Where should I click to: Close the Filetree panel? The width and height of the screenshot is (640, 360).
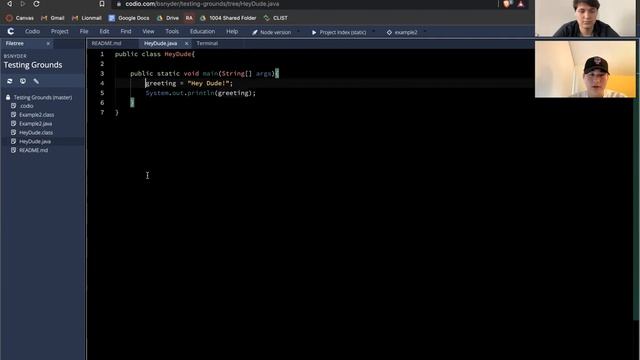[48, 43]
